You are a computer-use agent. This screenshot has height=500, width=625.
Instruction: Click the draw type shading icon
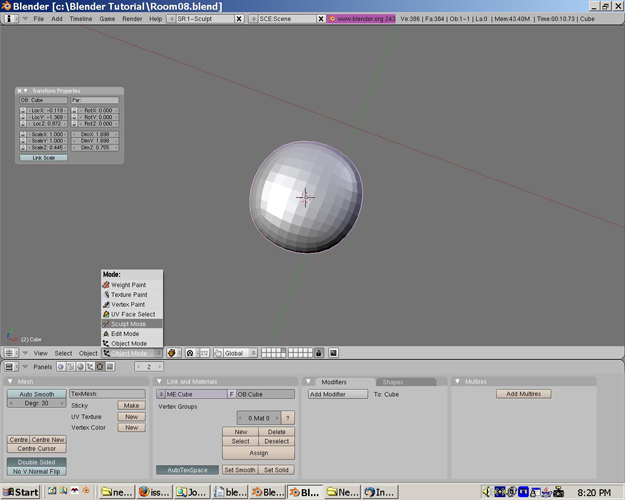click(x=172, y=353)
